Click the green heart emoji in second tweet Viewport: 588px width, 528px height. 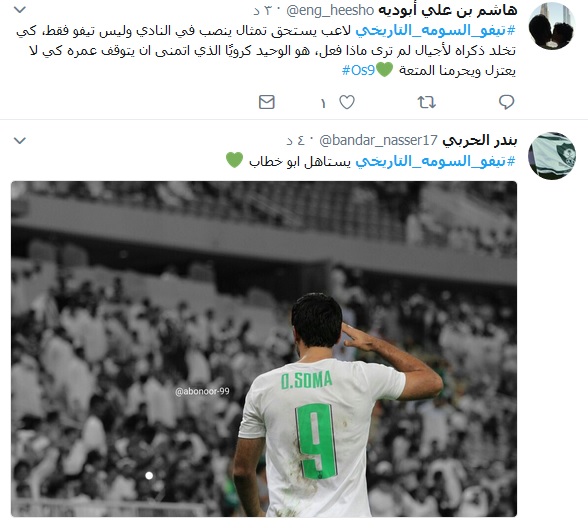click(234, 160)
